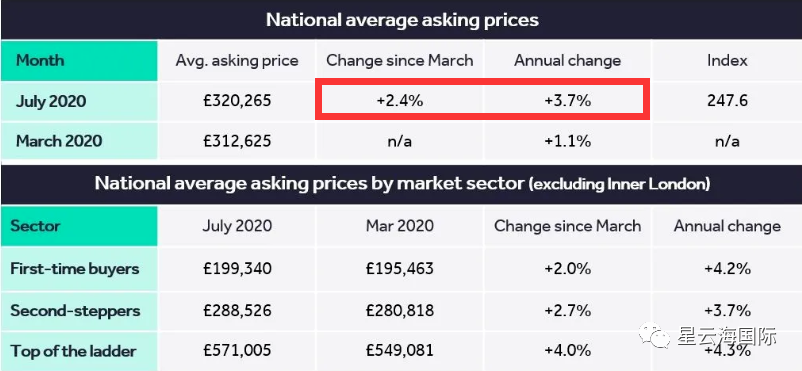Click the National average asking prices title
The height and width of the screenshot is (371, 802).
[x=402, y=20]
